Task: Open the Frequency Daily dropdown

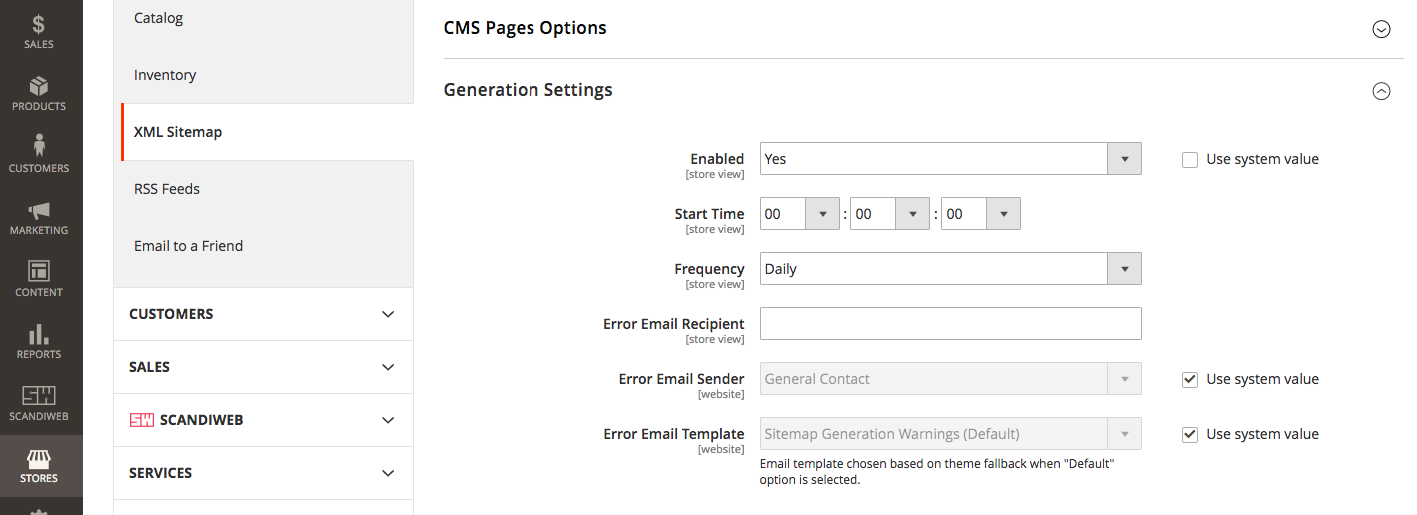Action: [x=950, y=269]
